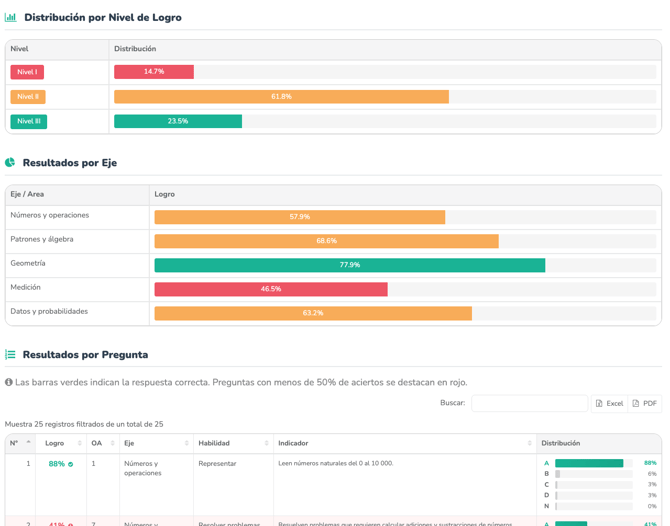This screenshot has height=526, width=670.
Task: Click the bar chart icon beside Distribución por Nivel de Logro
Action: (x=11, y=18)
